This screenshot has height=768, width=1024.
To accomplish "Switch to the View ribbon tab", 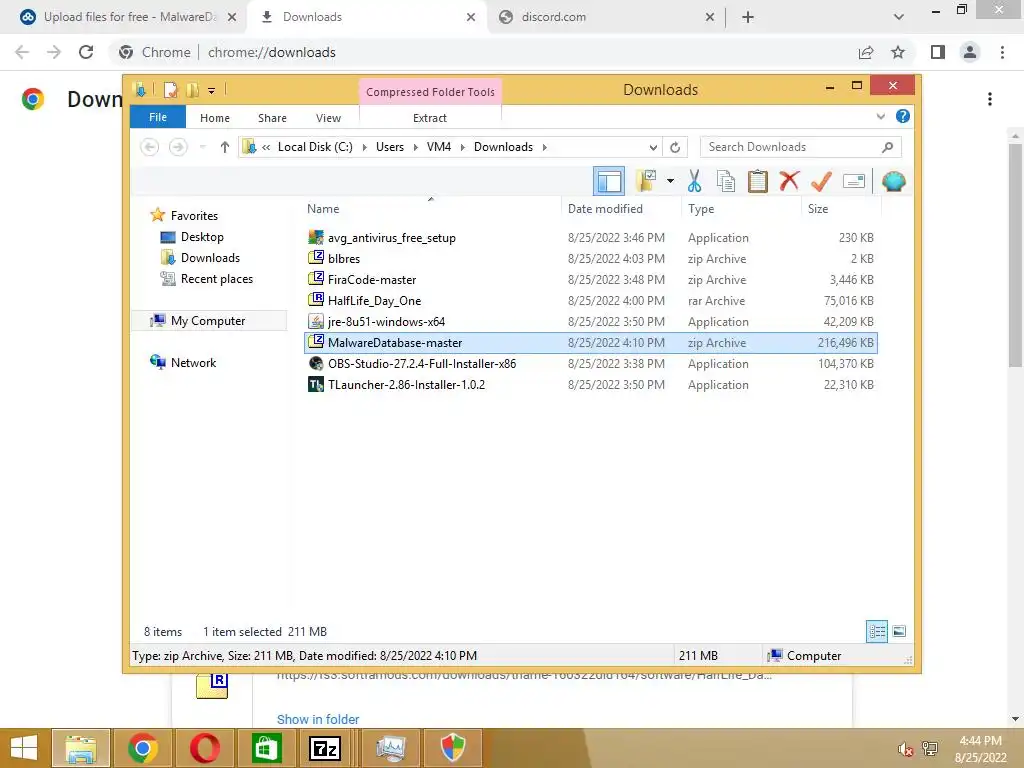I will point(328,118).
